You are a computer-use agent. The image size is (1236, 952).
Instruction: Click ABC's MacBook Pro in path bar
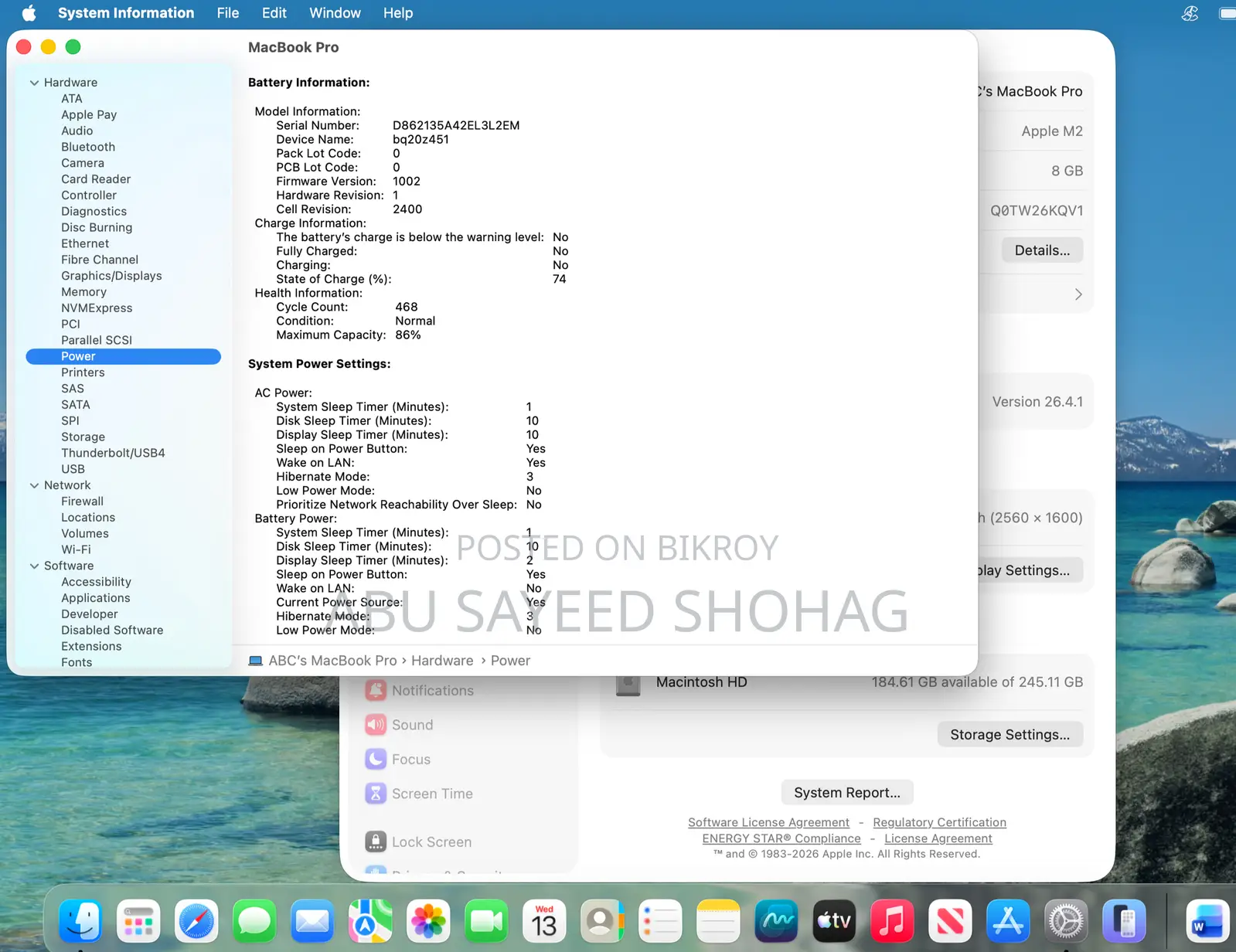pos(332,661)
